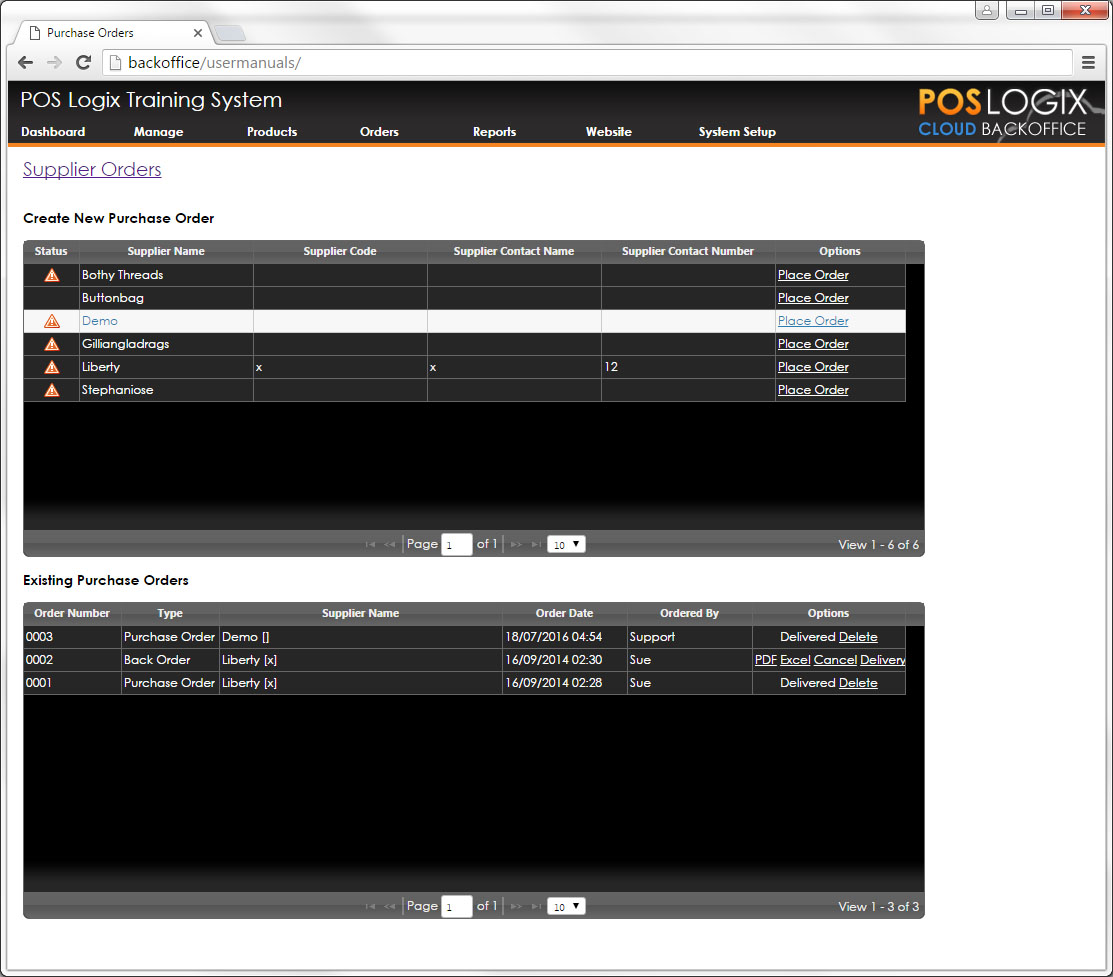Screen dimensions: 1113x977
Task: Click the Supplier Orders heading link
Action: (x=92, y=170)
